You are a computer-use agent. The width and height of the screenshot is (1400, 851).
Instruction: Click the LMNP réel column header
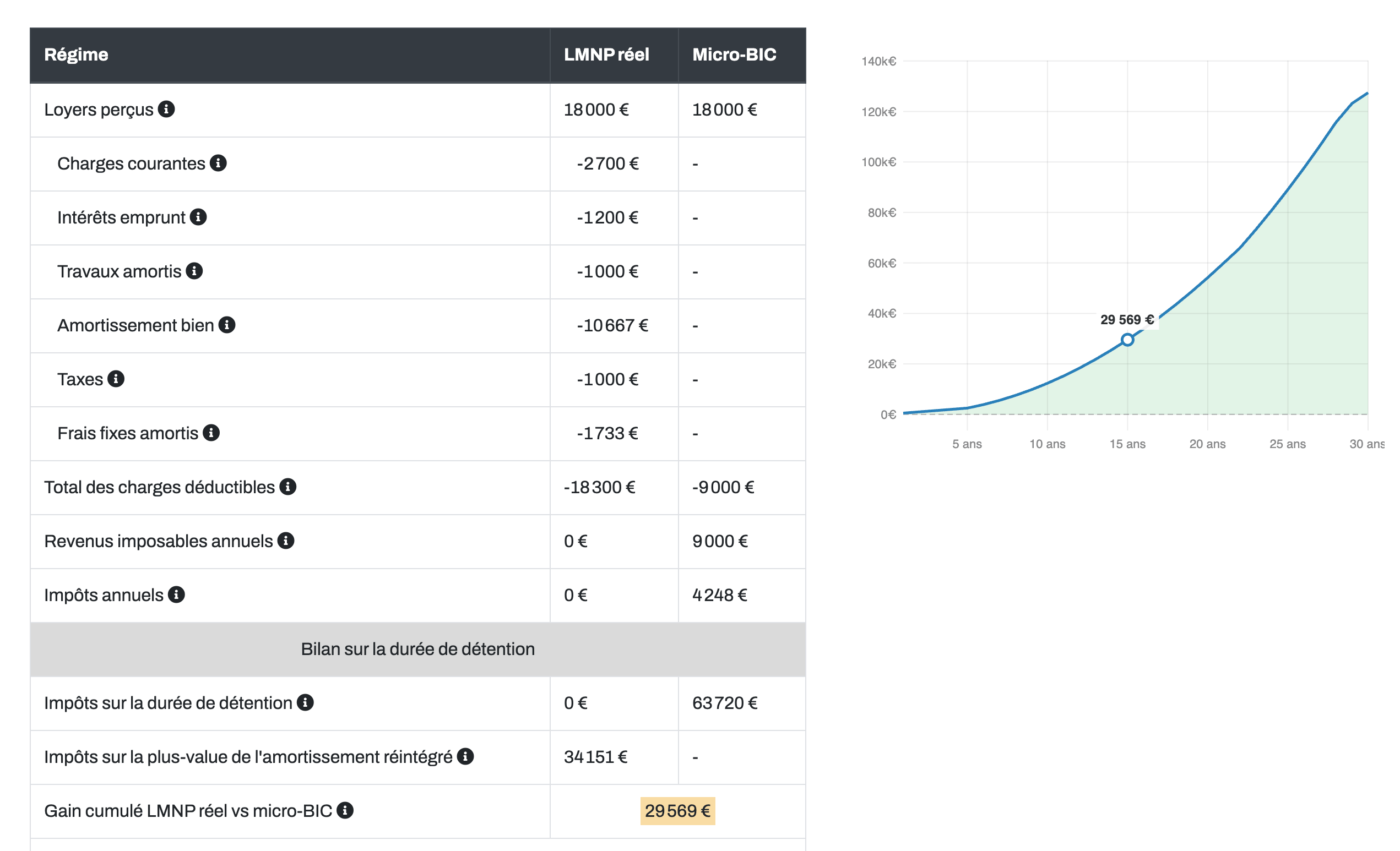[606, 54]
